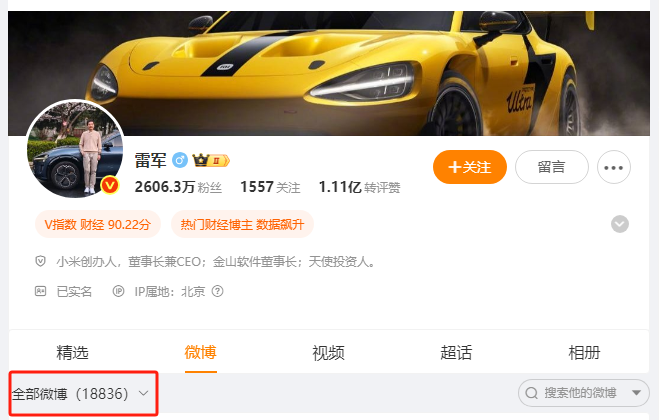Viewport: 659px width, 420px height.
Task: Click the magnifier icon in search box
Action: [x=531, y=393]
